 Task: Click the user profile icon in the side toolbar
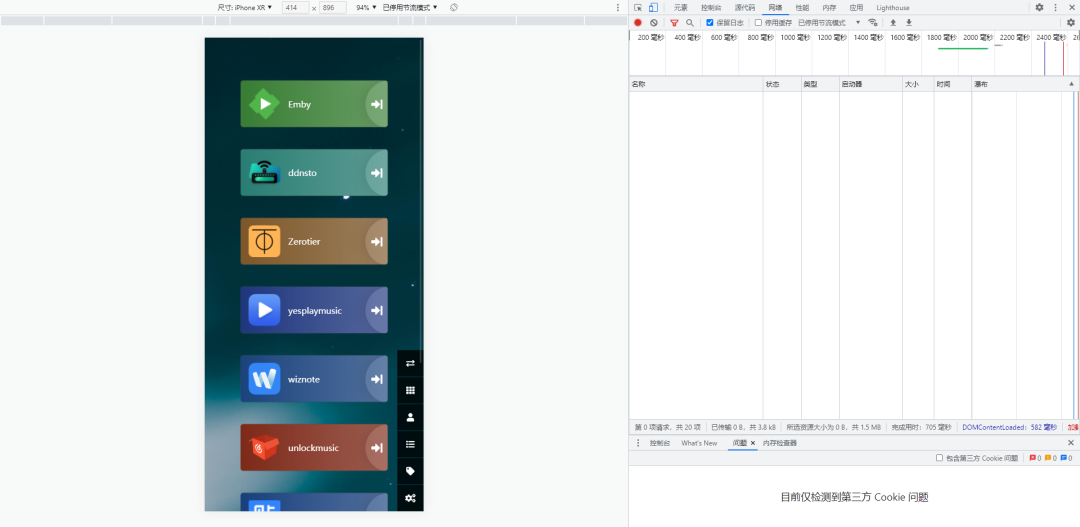coord(411,417)
